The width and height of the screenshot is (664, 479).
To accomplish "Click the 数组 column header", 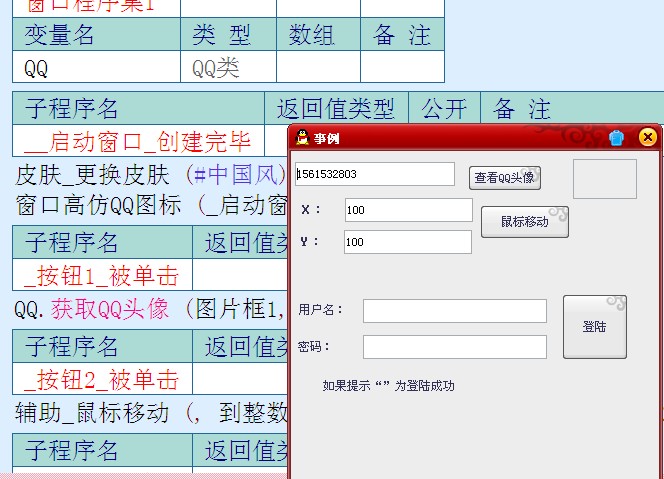I will coord(318,34).
